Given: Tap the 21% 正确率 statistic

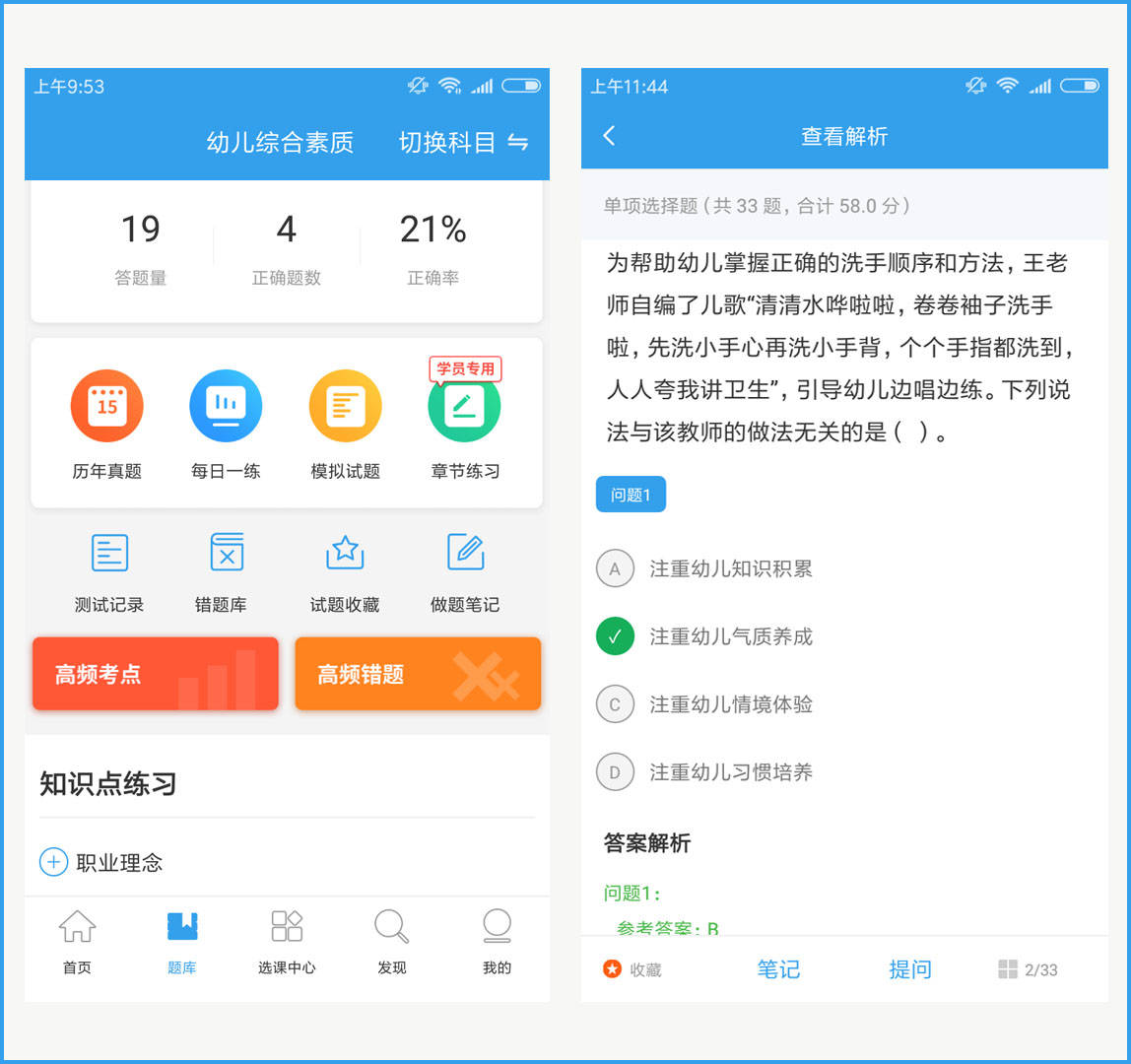Looking at the screenshot, I should pyautogui.click(x=432, y=248).
